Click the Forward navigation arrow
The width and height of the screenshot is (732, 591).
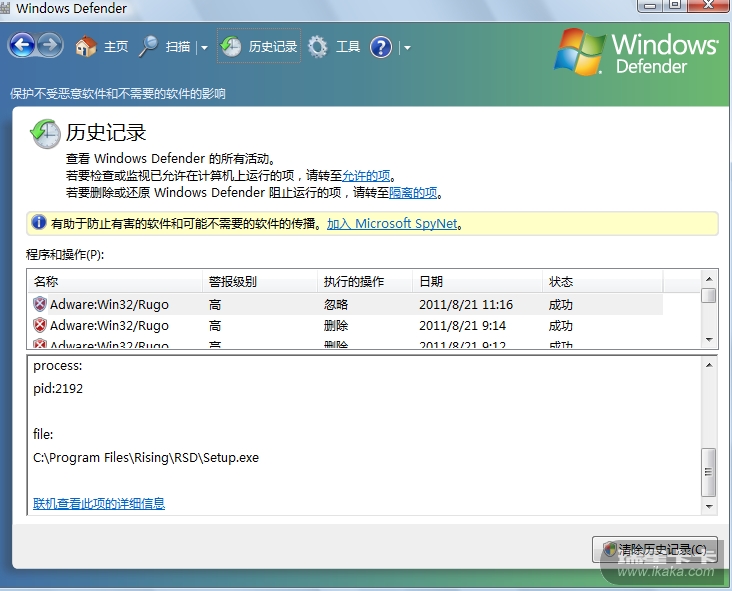pyautogui.click(x=50, y=46)
